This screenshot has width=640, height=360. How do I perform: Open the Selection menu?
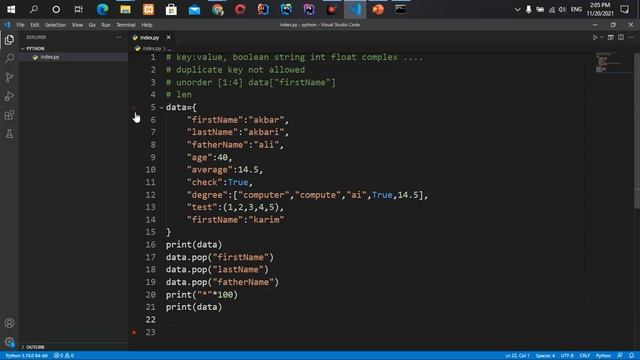(55, 25)
